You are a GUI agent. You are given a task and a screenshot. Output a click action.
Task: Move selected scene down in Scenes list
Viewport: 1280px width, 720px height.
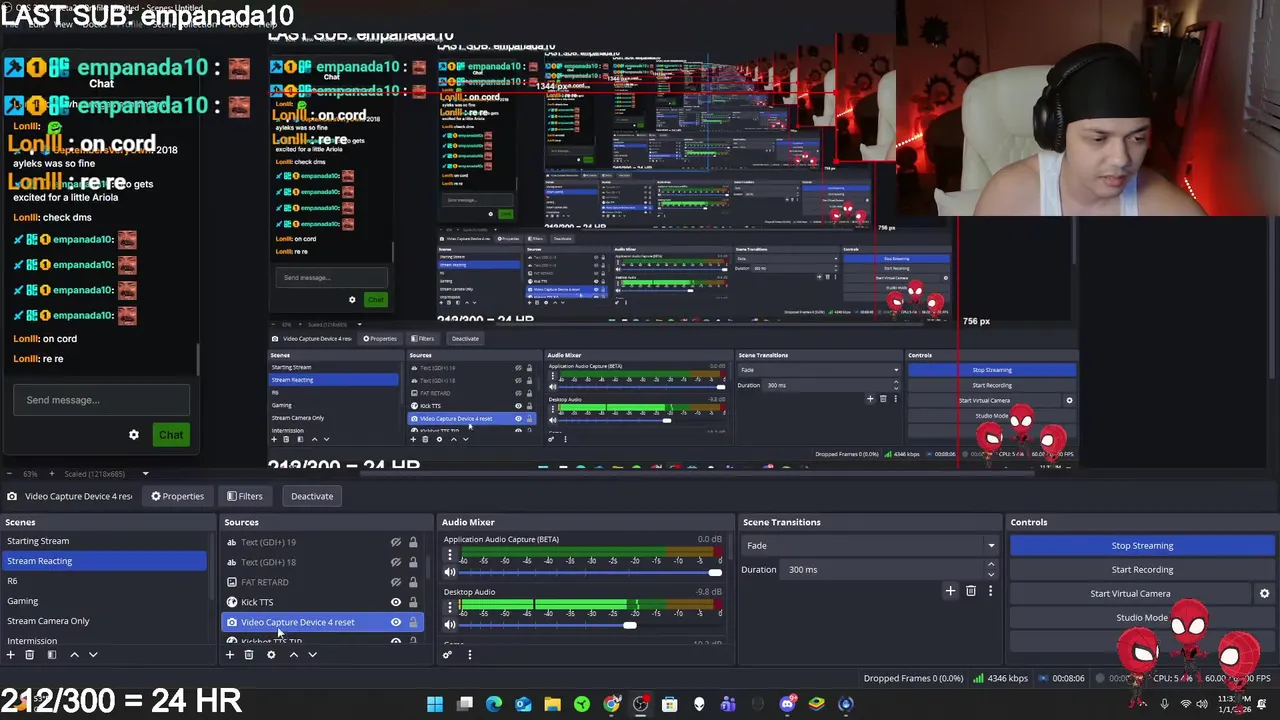(93, 655)
